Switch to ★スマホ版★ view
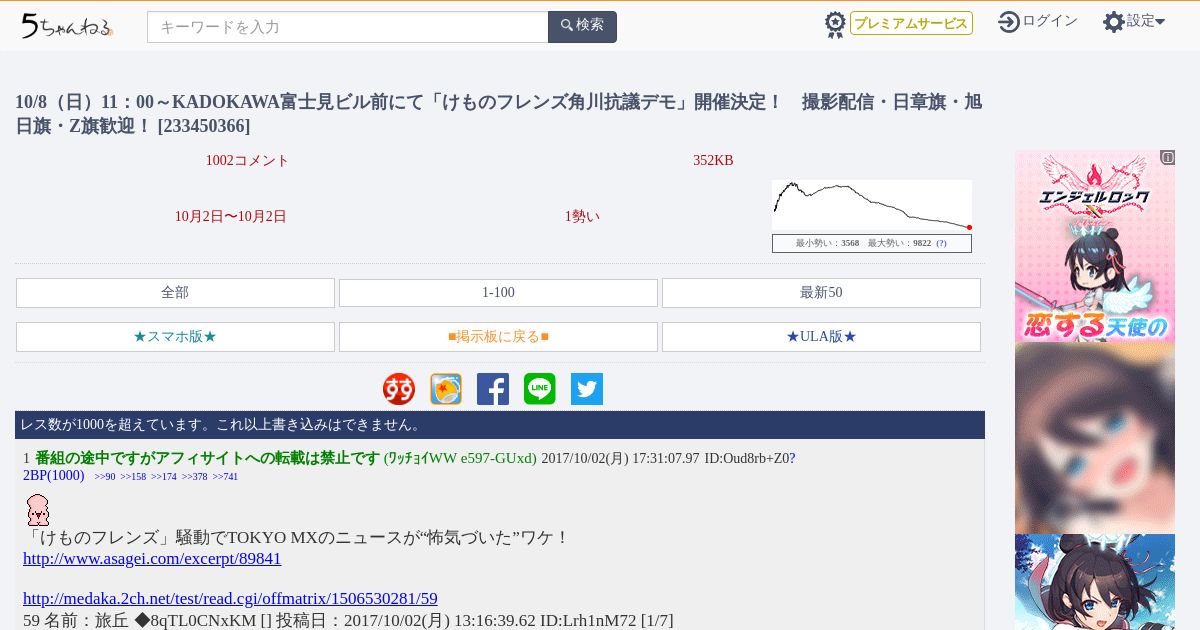The height and width of the screenshot is (630, 1200). click(x=175, y=337)
